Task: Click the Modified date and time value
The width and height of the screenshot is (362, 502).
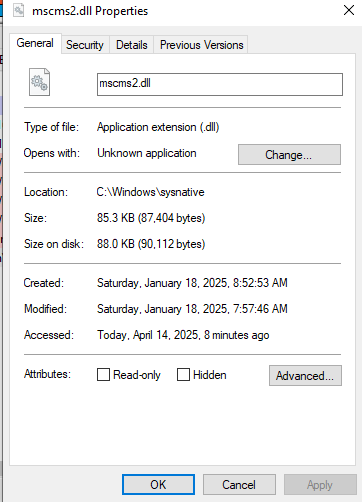Action: [x=192, y=309]
